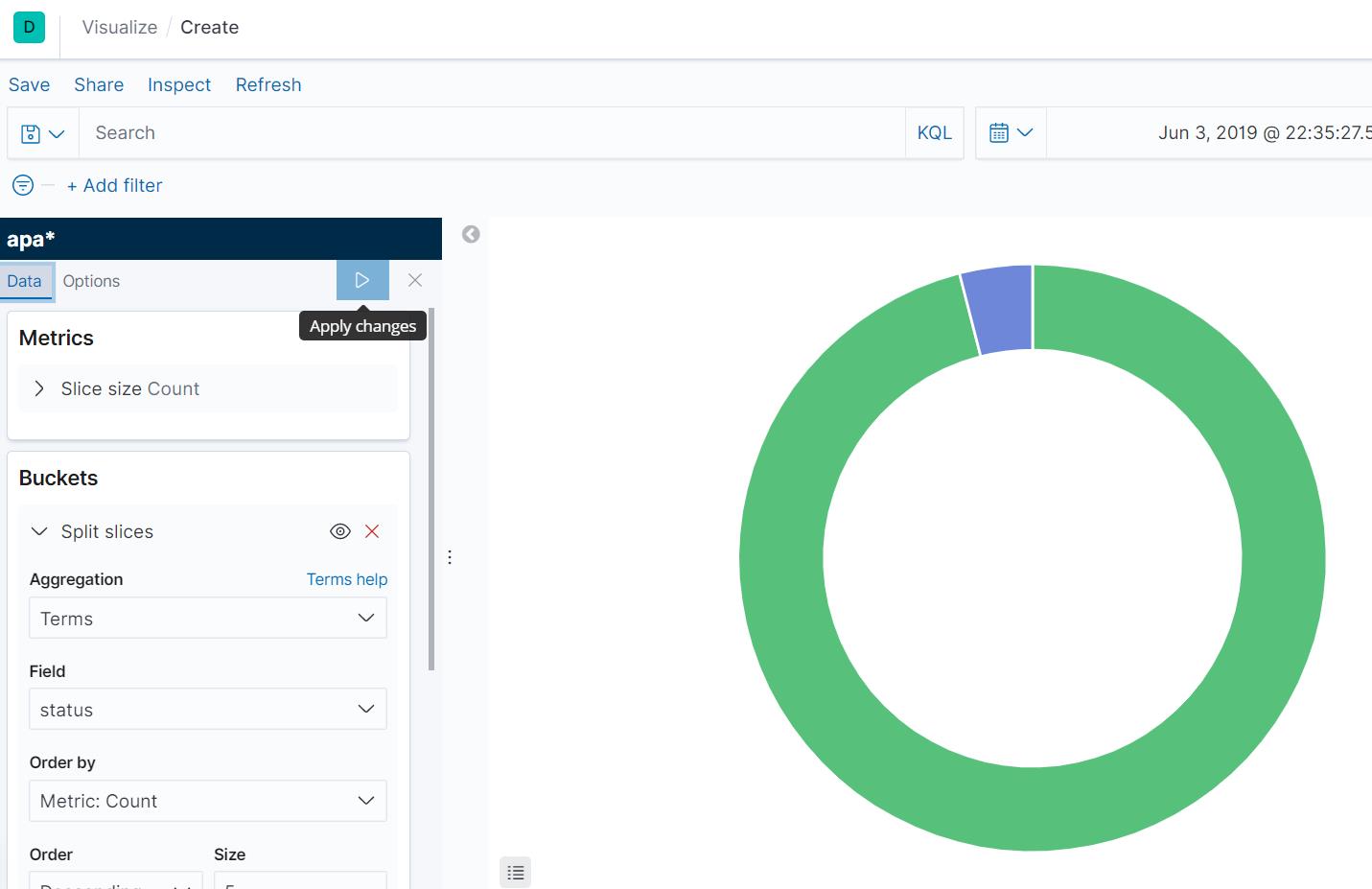Click the Add filter link
The width and height of the screenshot is (1372, 889).
click(115, 185)
